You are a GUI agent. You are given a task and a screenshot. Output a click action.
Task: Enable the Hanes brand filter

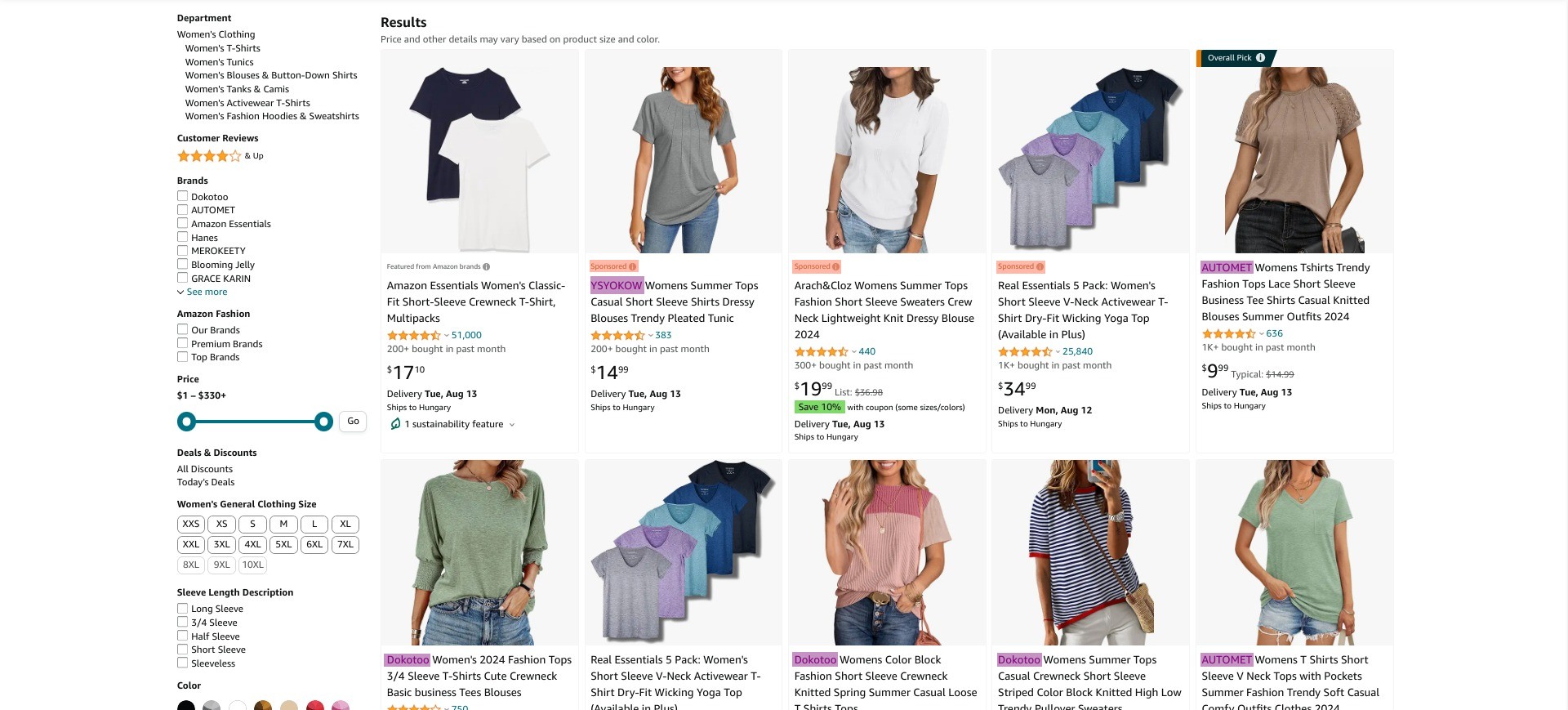pos(182,237)
